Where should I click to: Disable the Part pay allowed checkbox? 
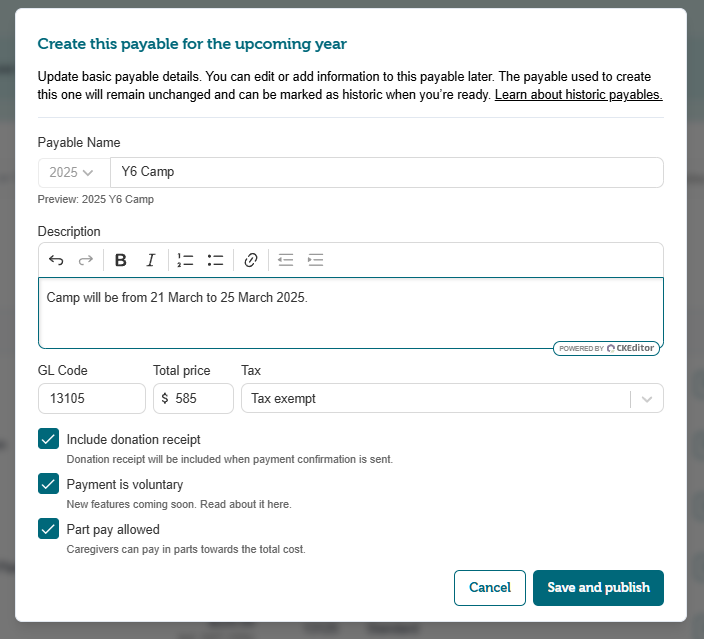point(48,529)
